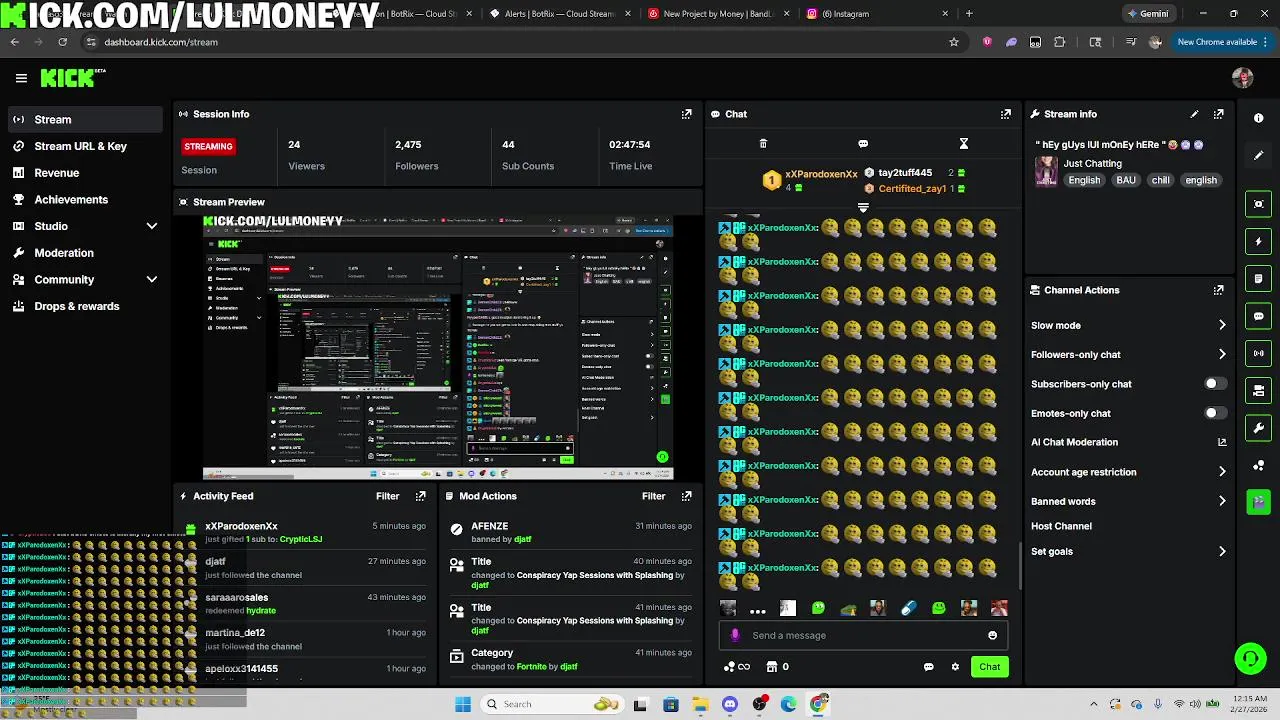Edit Stream info with the pencil icon
This screenshot has height=720, width=1280.
tap(1194, 114)
